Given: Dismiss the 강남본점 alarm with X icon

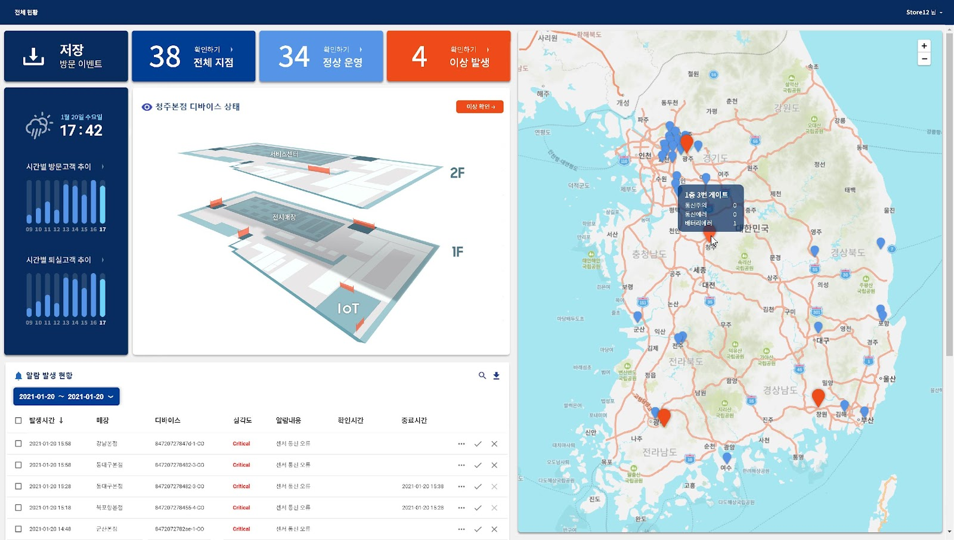Looking at the screenshot, I should click(494, 444).
